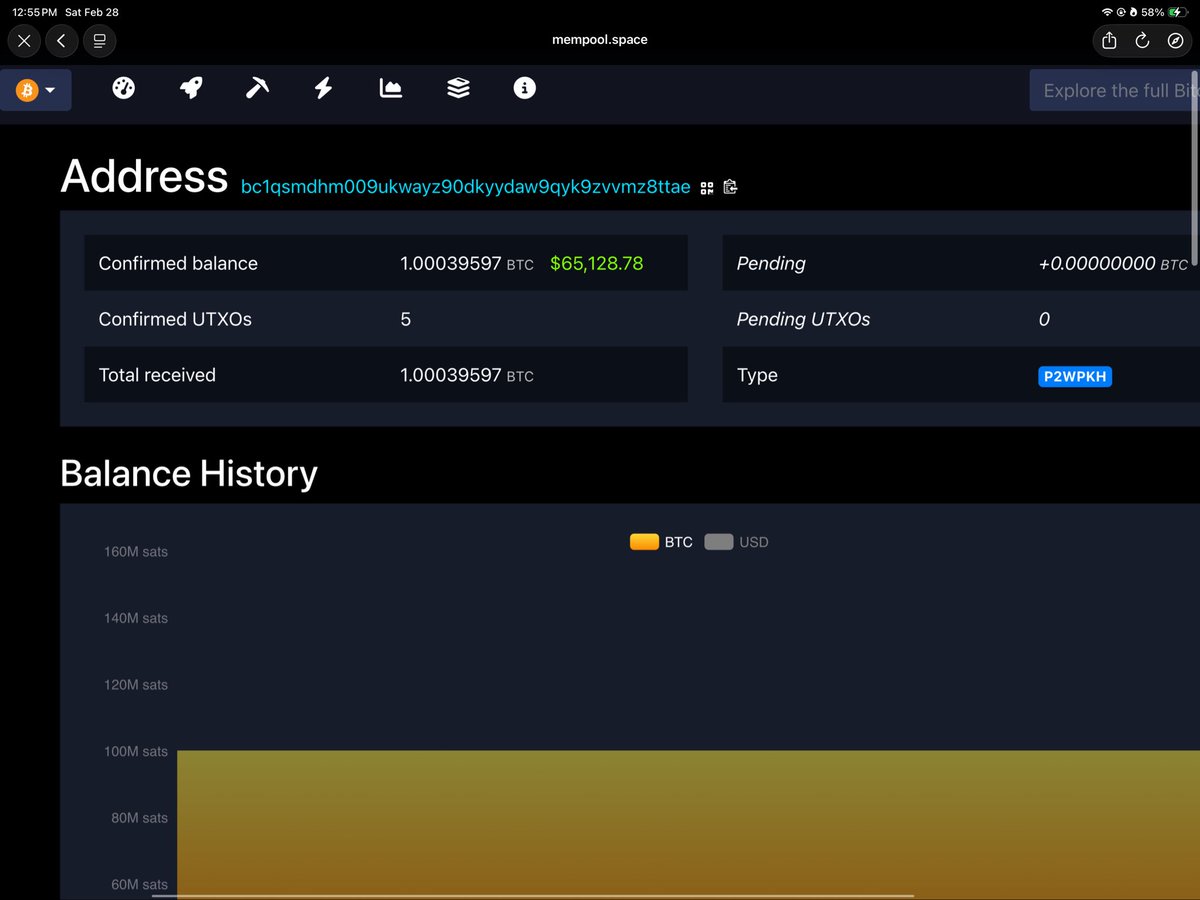
Task: Close the in-app browser with X
Action: (x=25, y=41)
